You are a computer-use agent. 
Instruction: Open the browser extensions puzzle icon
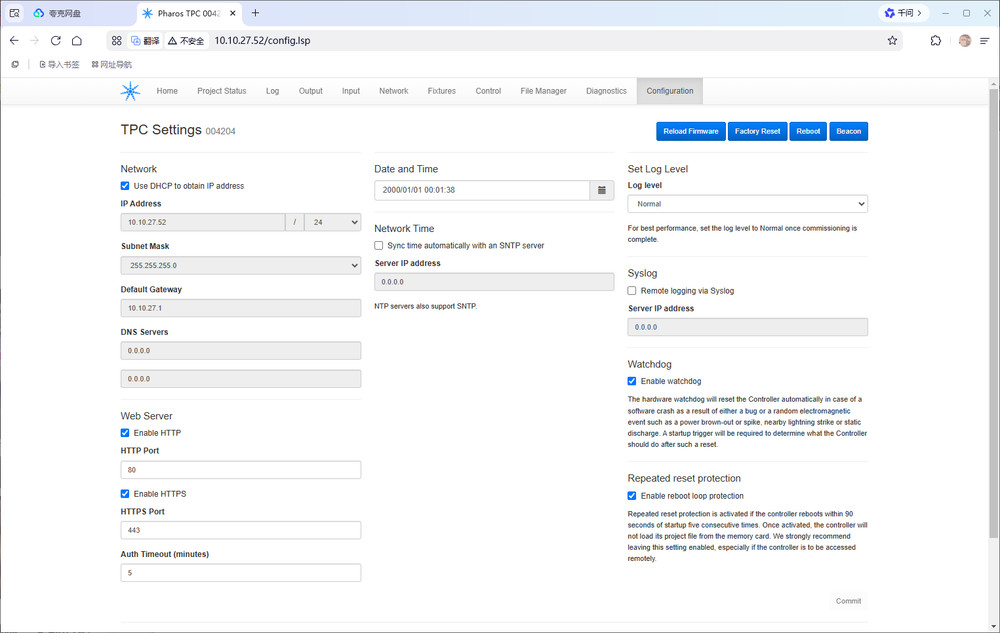(935, 41)
